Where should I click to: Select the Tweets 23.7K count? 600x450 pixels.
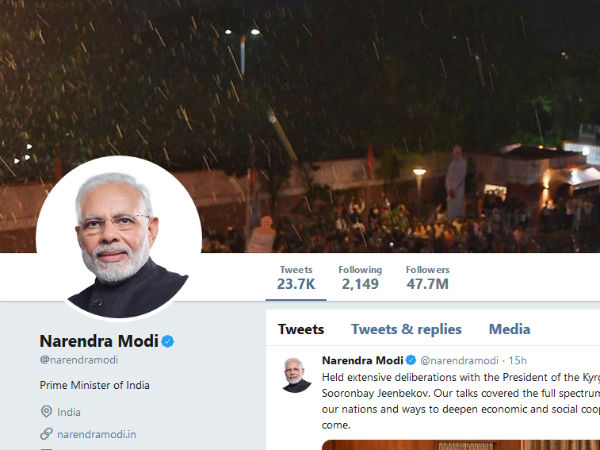coord(296,278)
